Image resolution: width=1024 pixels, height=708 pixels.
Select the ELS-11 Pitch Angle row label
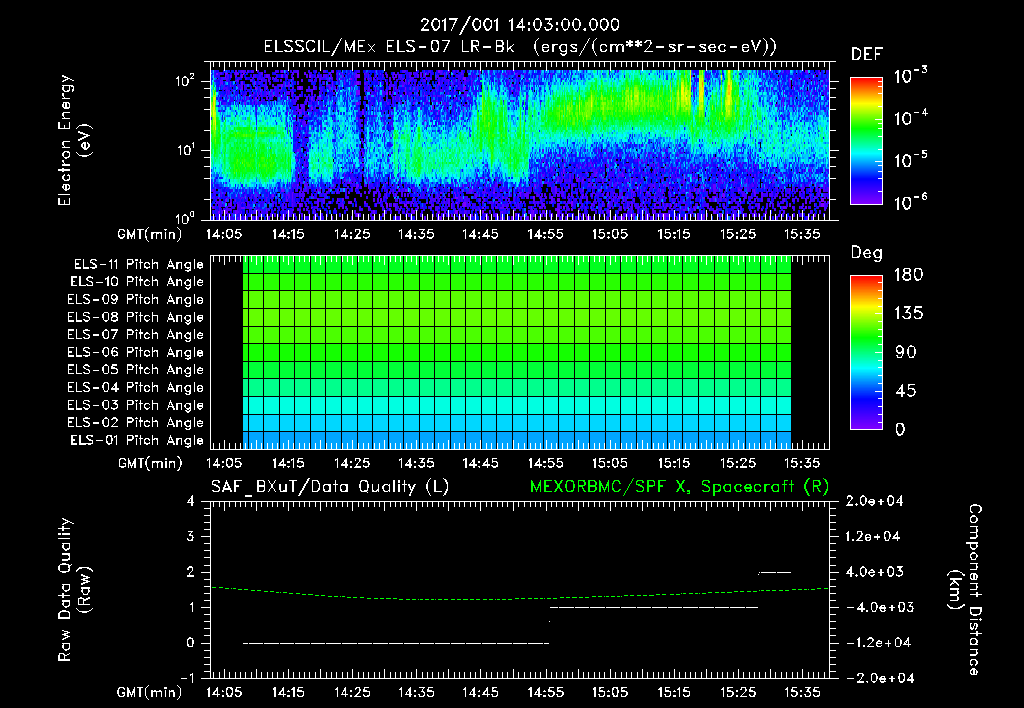(138, 265)
